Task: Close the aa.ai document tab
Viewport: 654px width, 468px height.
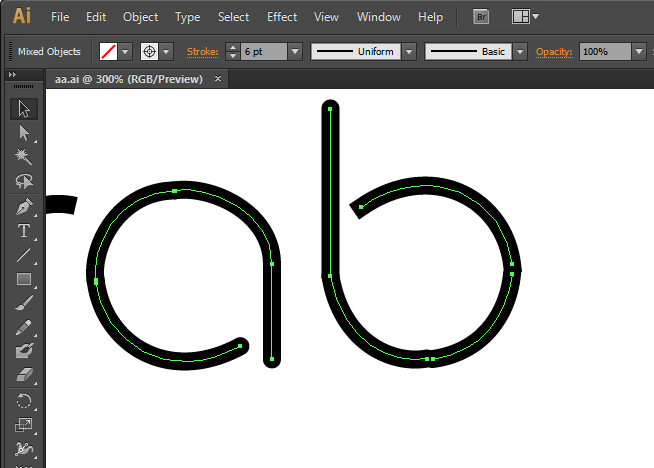Action: click(x=218, y=78)
